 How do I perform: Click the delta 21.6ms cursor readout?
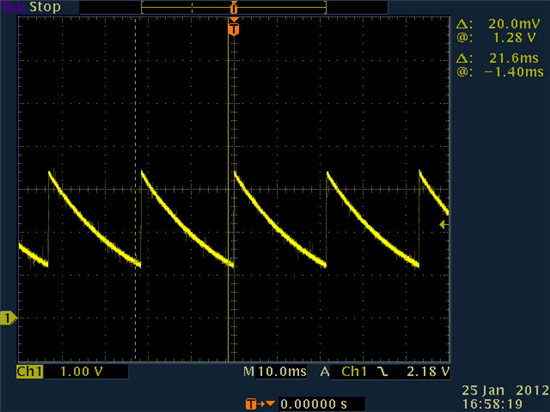point(497,58)
